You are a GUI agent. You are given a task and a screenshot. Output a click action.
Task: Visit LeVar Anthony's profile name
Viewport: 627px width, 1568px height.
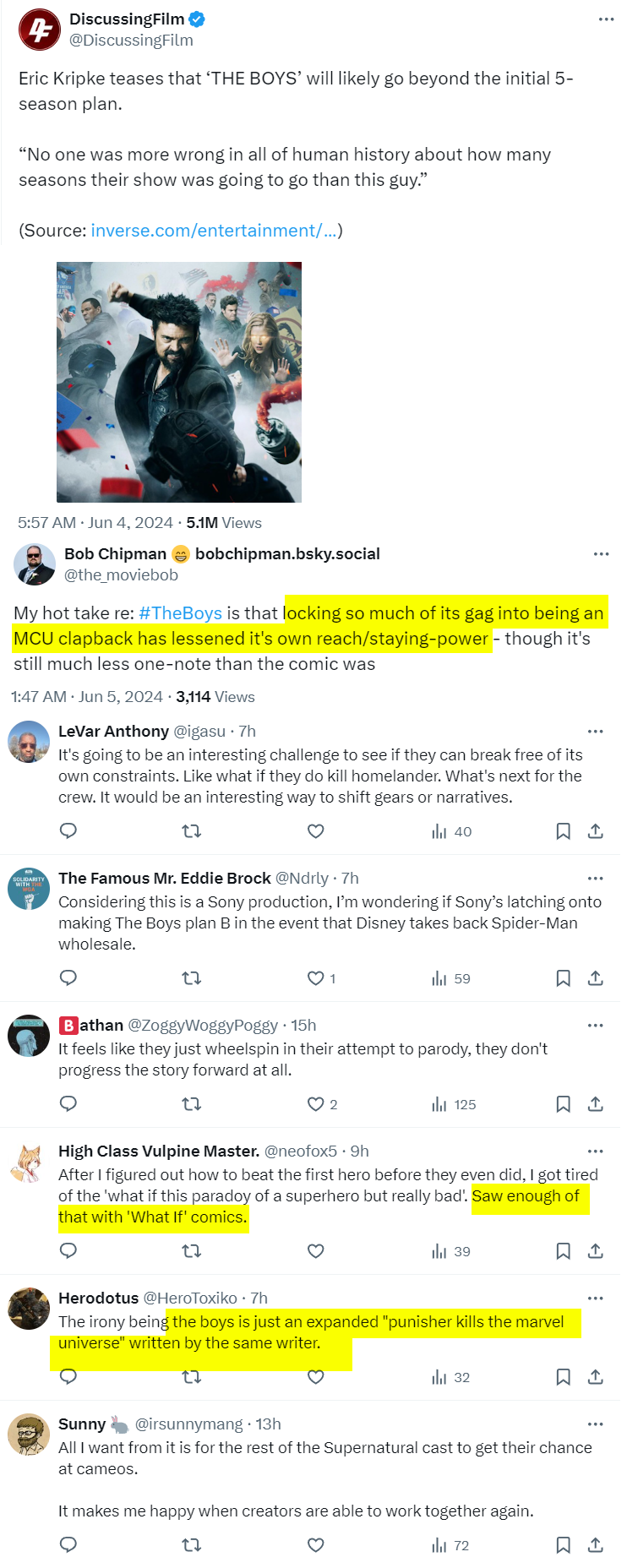[x=113, y=732]
